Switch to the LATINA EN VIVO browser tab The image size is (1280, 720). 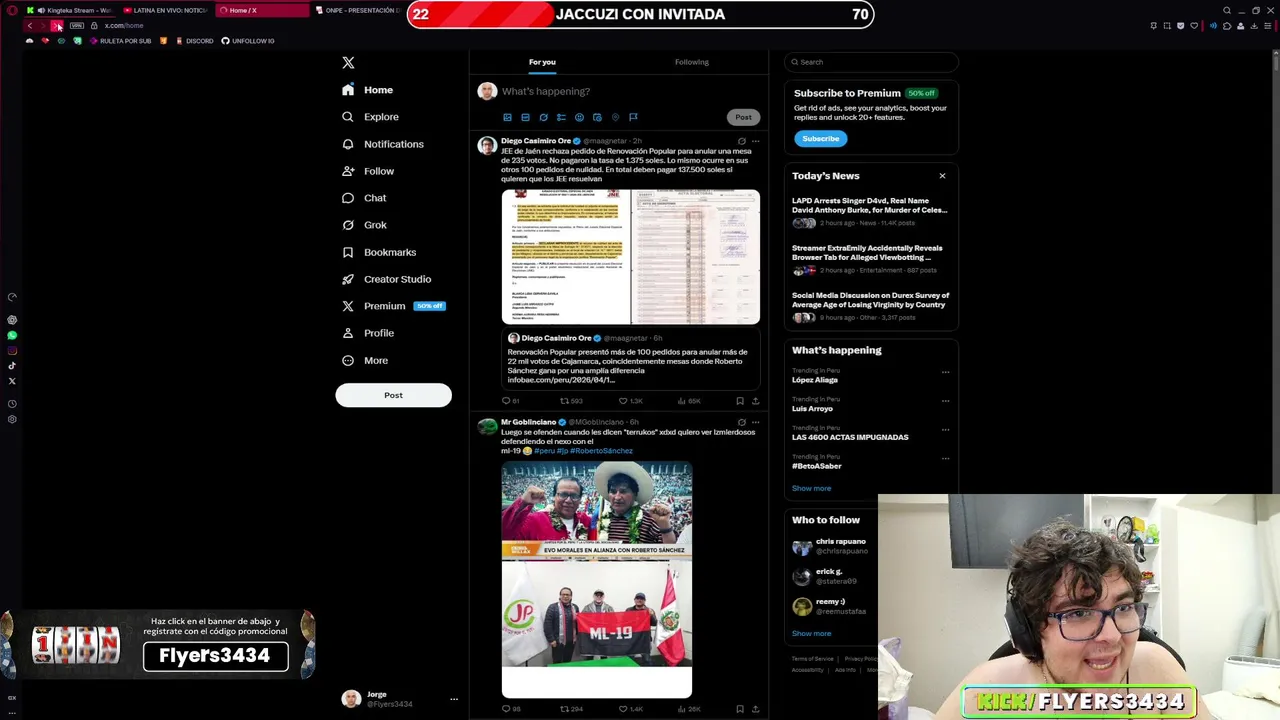point(165,10)
